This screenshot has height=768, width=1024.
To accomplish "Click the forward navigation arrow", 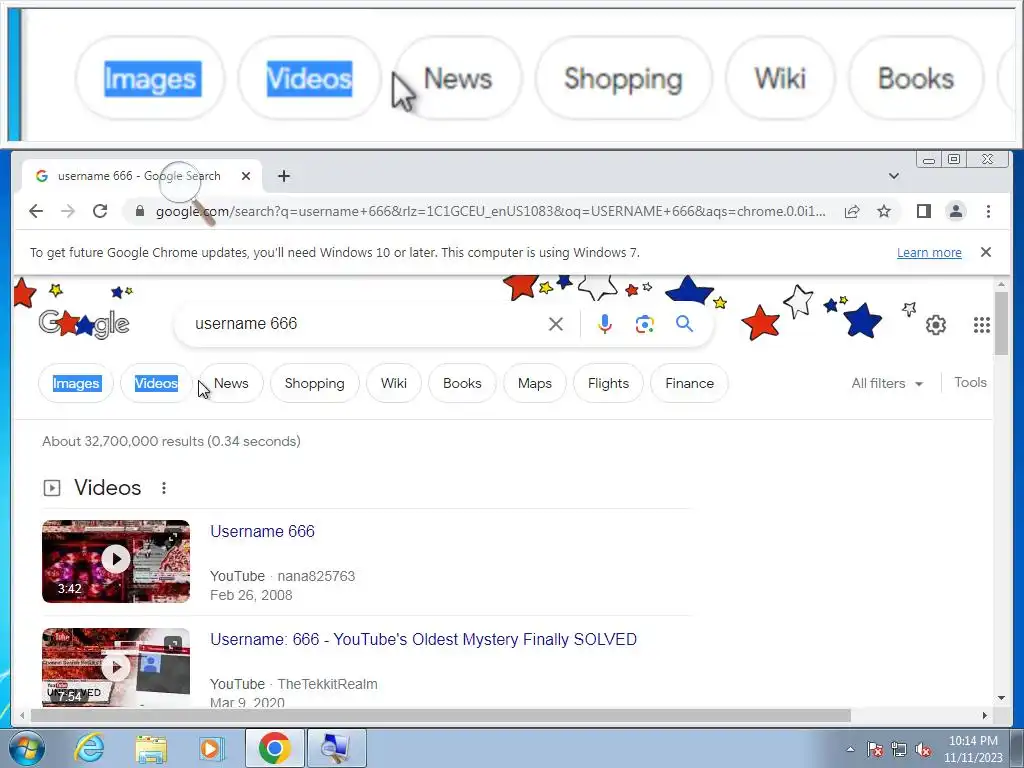I will 68,211.
